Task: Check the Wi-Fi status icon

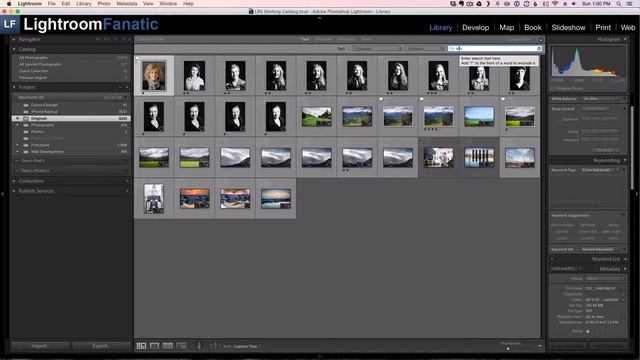Action: click(555, 4)
